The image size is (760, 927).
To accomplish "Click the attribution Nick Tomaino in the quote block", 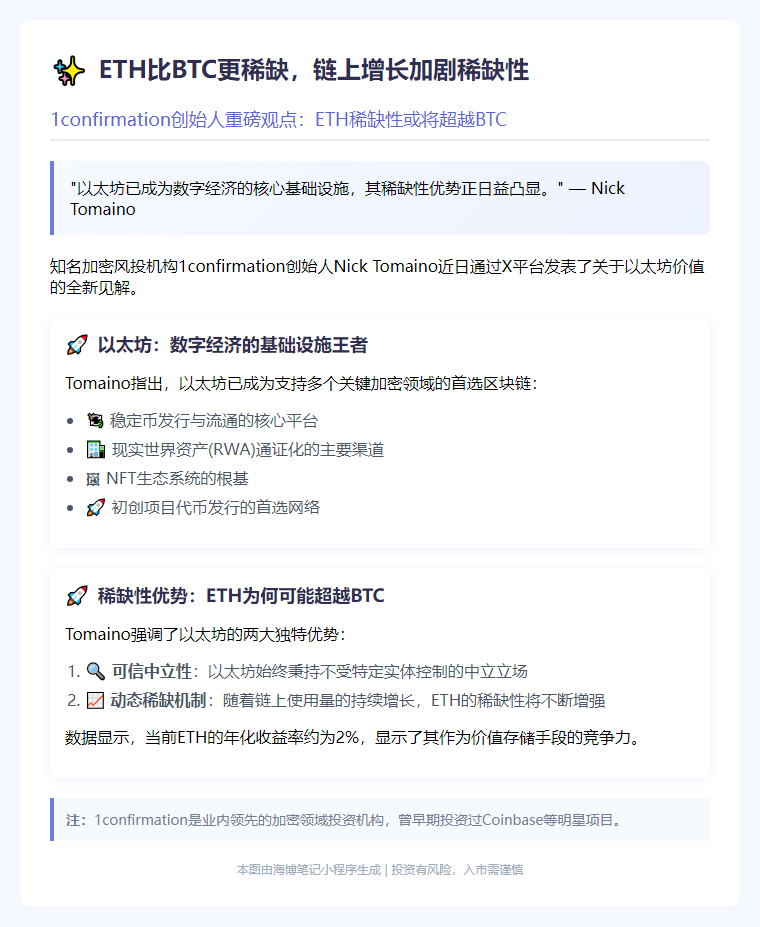I will click(347, 199).
